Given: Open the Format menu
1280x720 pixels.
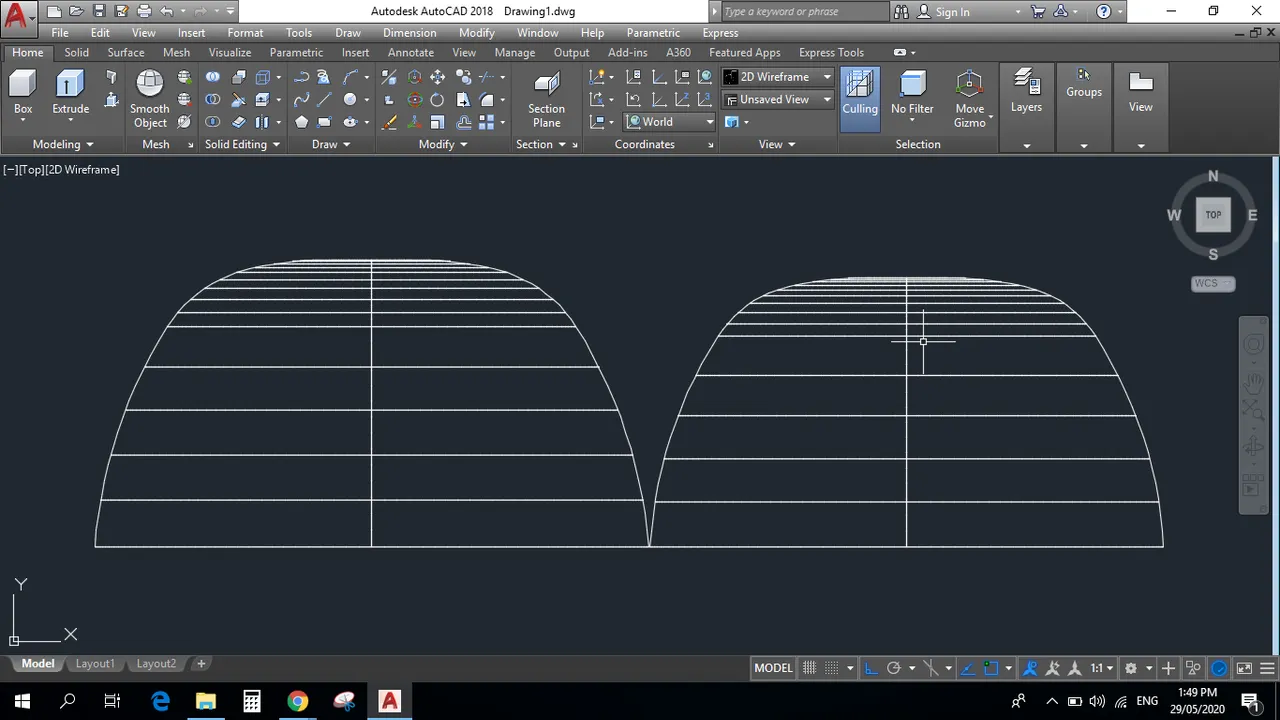Looking at the screenshot, I should pos(245,33).
